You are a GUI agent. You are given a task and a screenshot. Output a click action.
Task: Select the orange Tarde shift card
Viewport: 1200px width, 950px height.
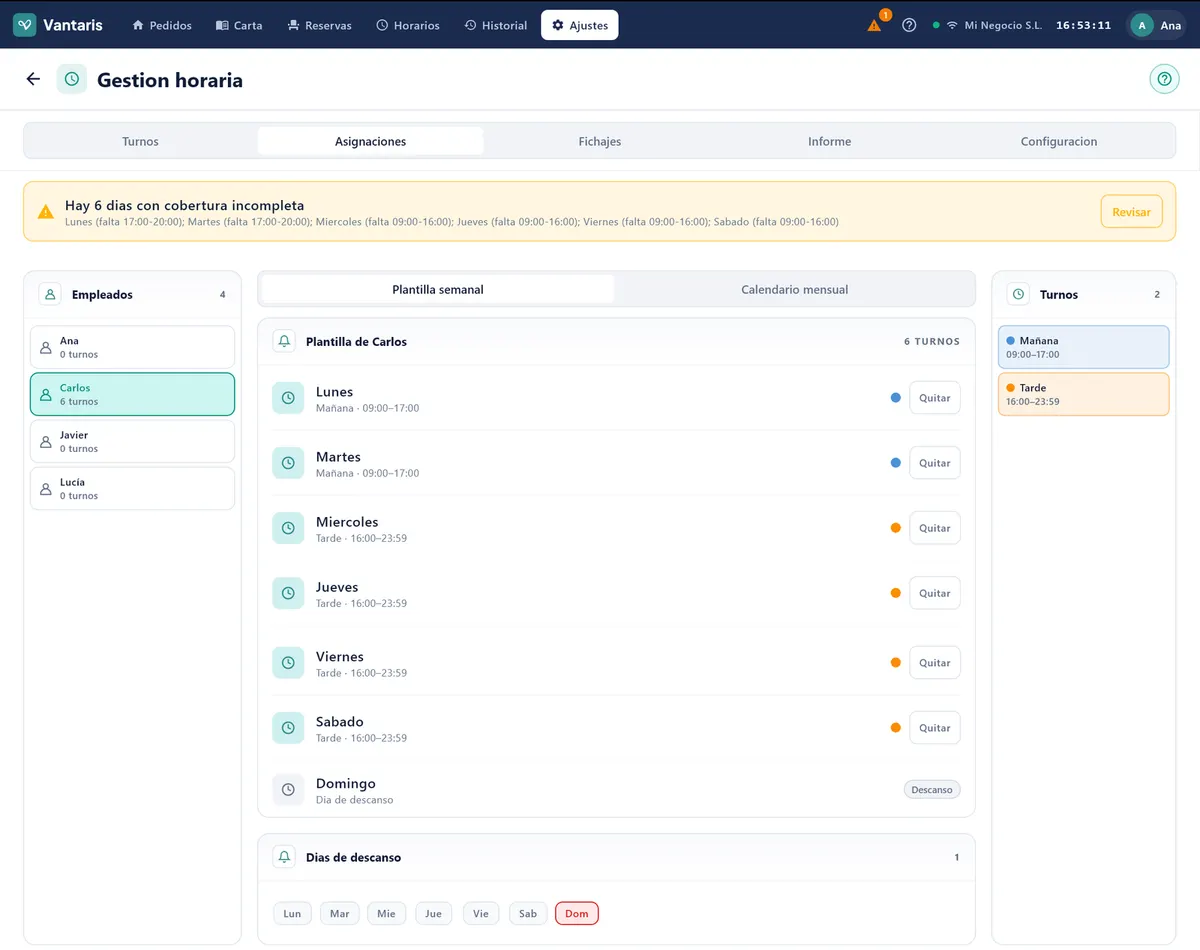1083,394
